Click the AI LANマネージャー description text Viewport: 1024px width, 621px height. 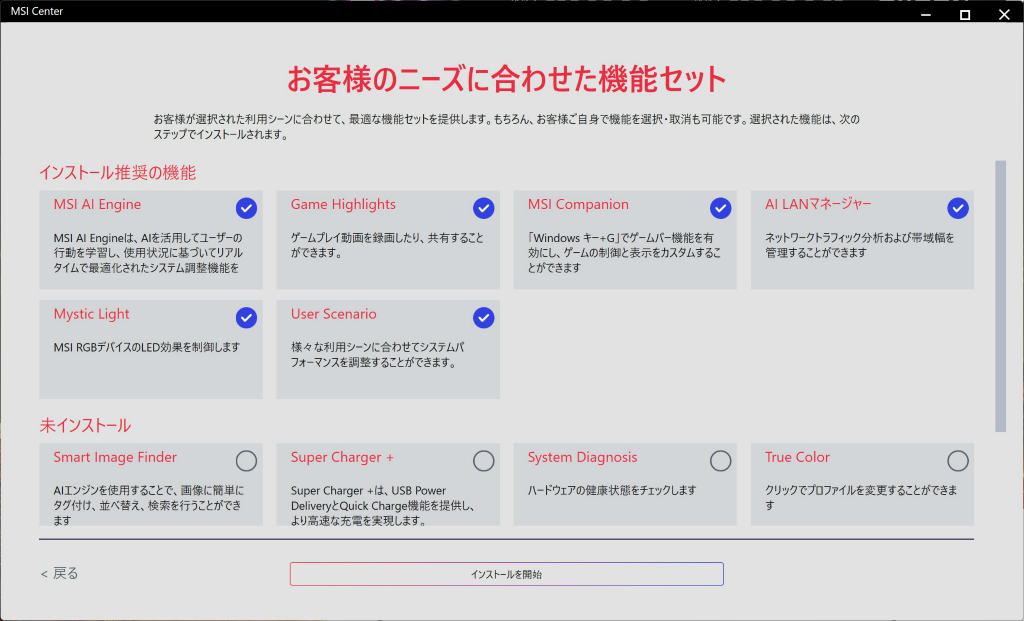[x=859, y=245]
